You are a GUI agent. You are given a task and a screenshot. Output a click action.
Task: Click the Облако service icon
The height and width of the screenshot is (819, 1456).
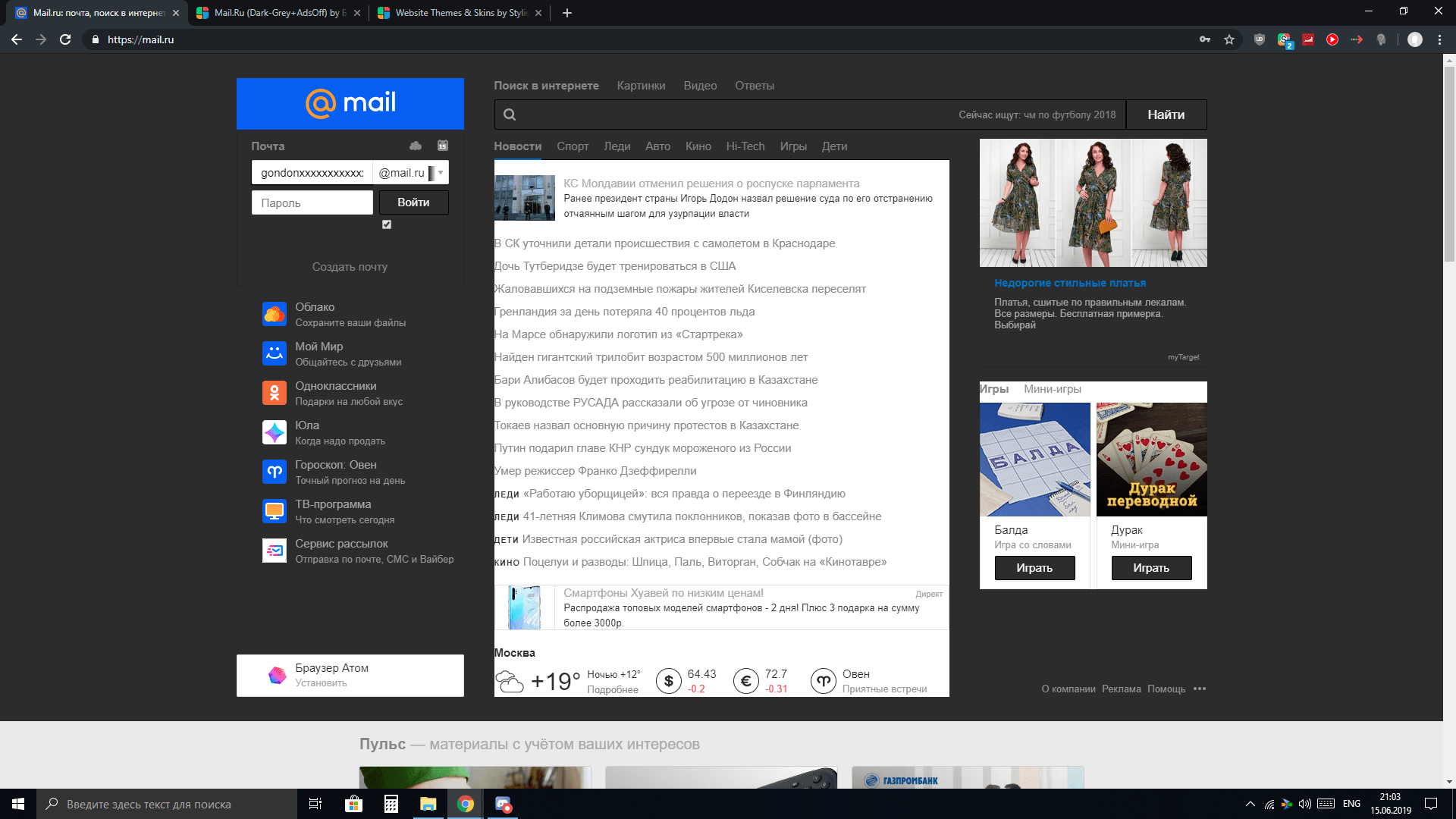(x=275, y=314)
